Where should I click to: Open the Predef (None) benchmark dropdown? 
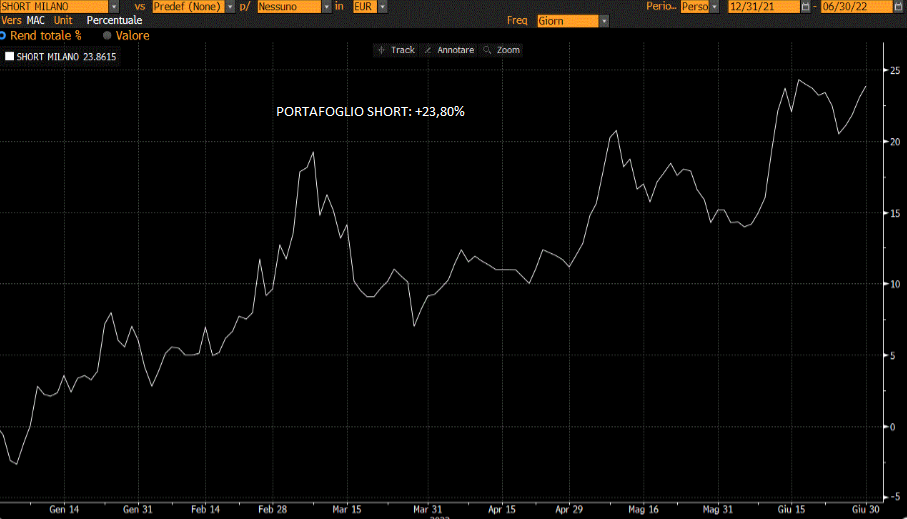[230, 7]
